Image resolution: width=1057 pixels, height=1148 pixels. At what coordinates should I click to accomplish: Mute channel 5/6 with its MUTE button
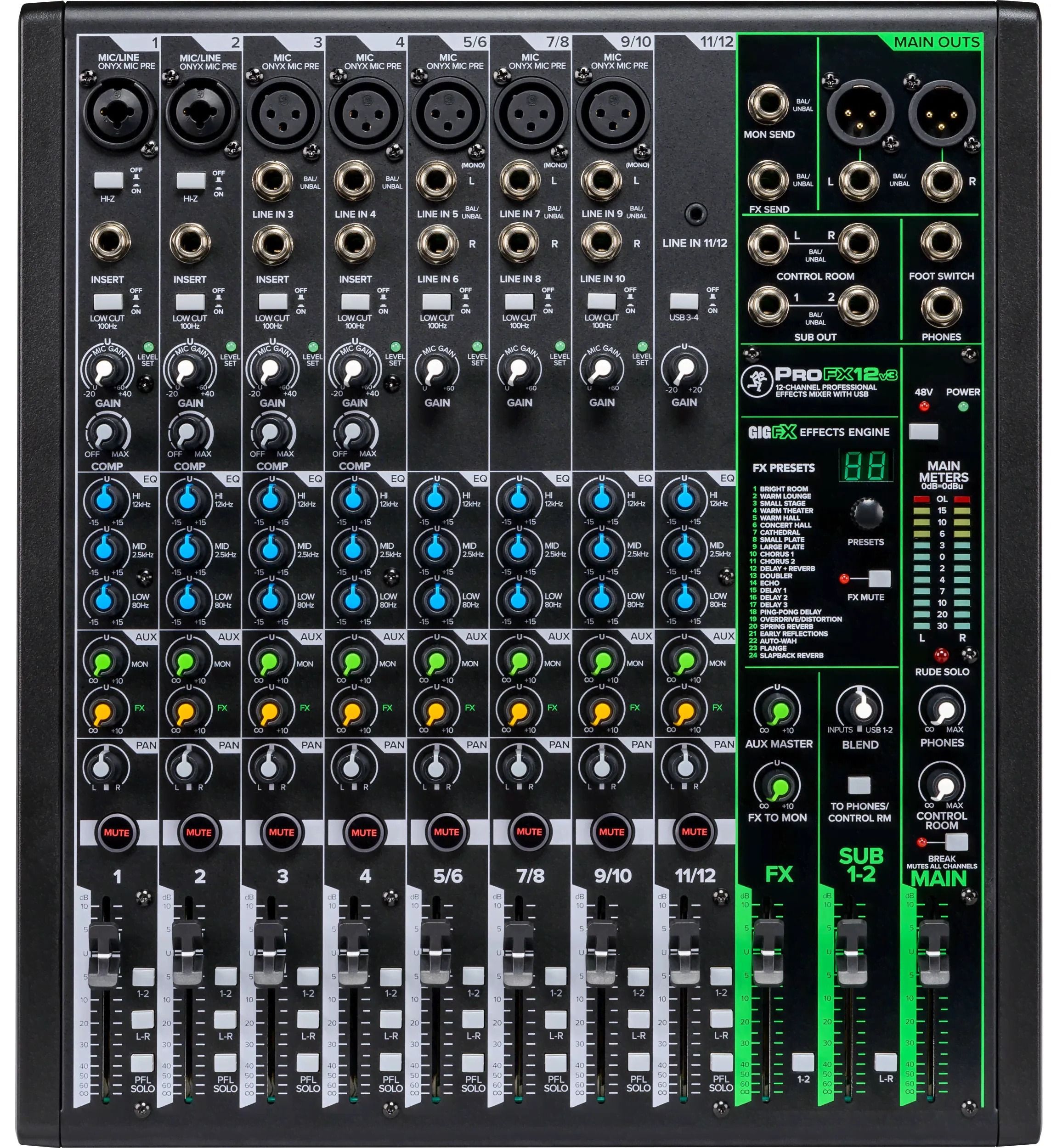pos(446,832)
